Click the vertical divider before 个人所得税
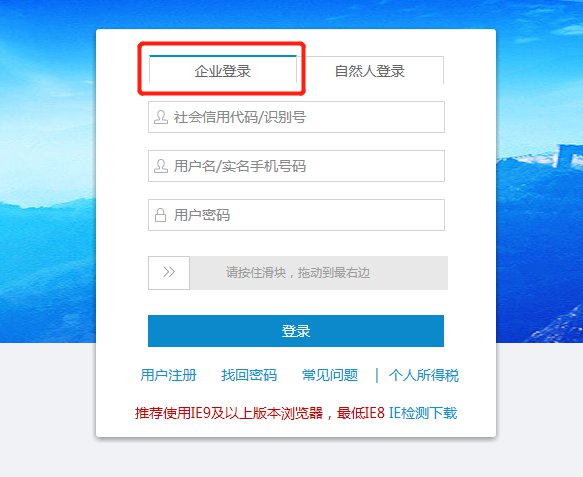Image resolution: width=583 pixels, height=477 pixels. coord(377,375)
